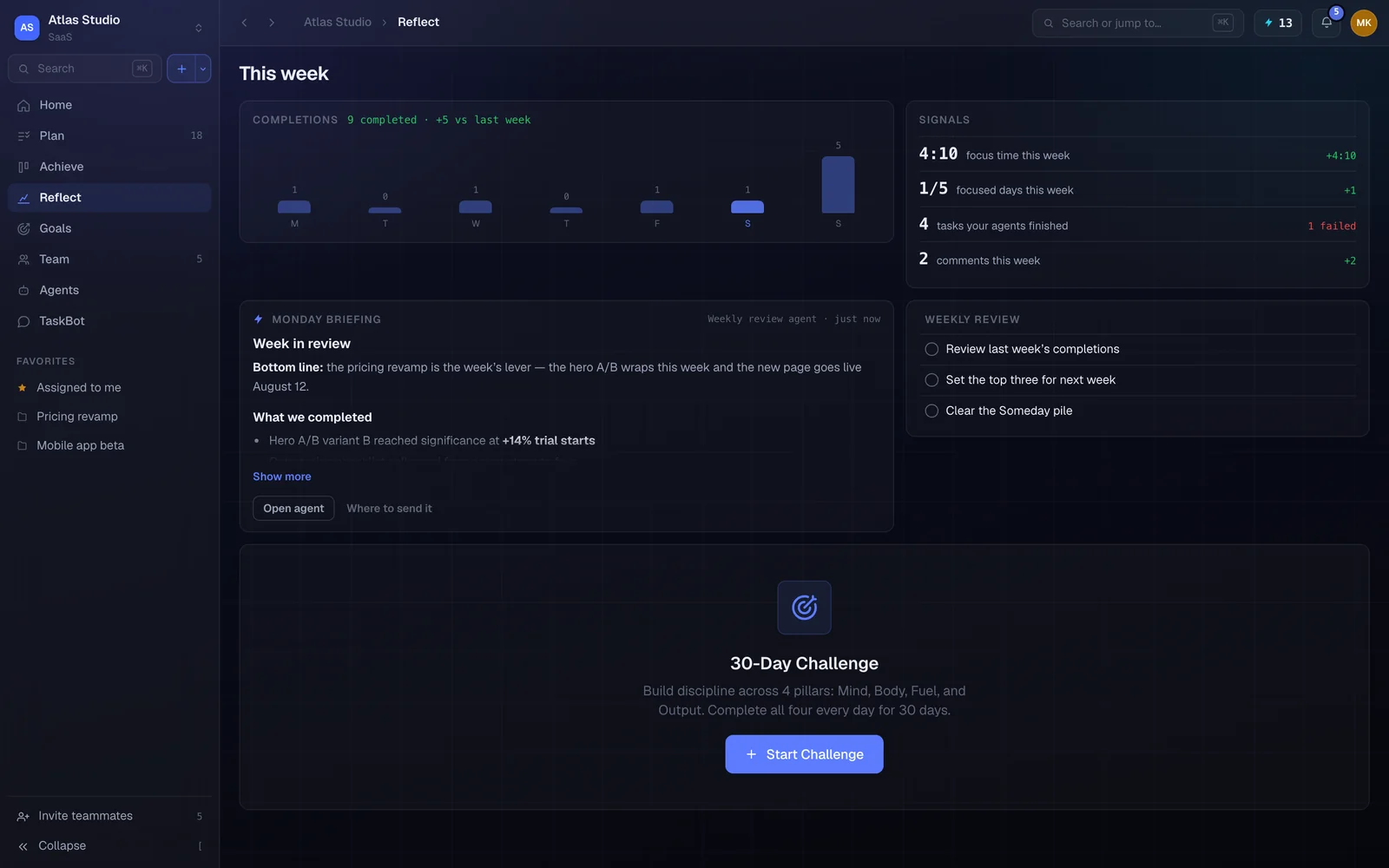Click the '4:10' focus time value
The height and width of the screenshot is (868, 1389).
tap(938, 154)
